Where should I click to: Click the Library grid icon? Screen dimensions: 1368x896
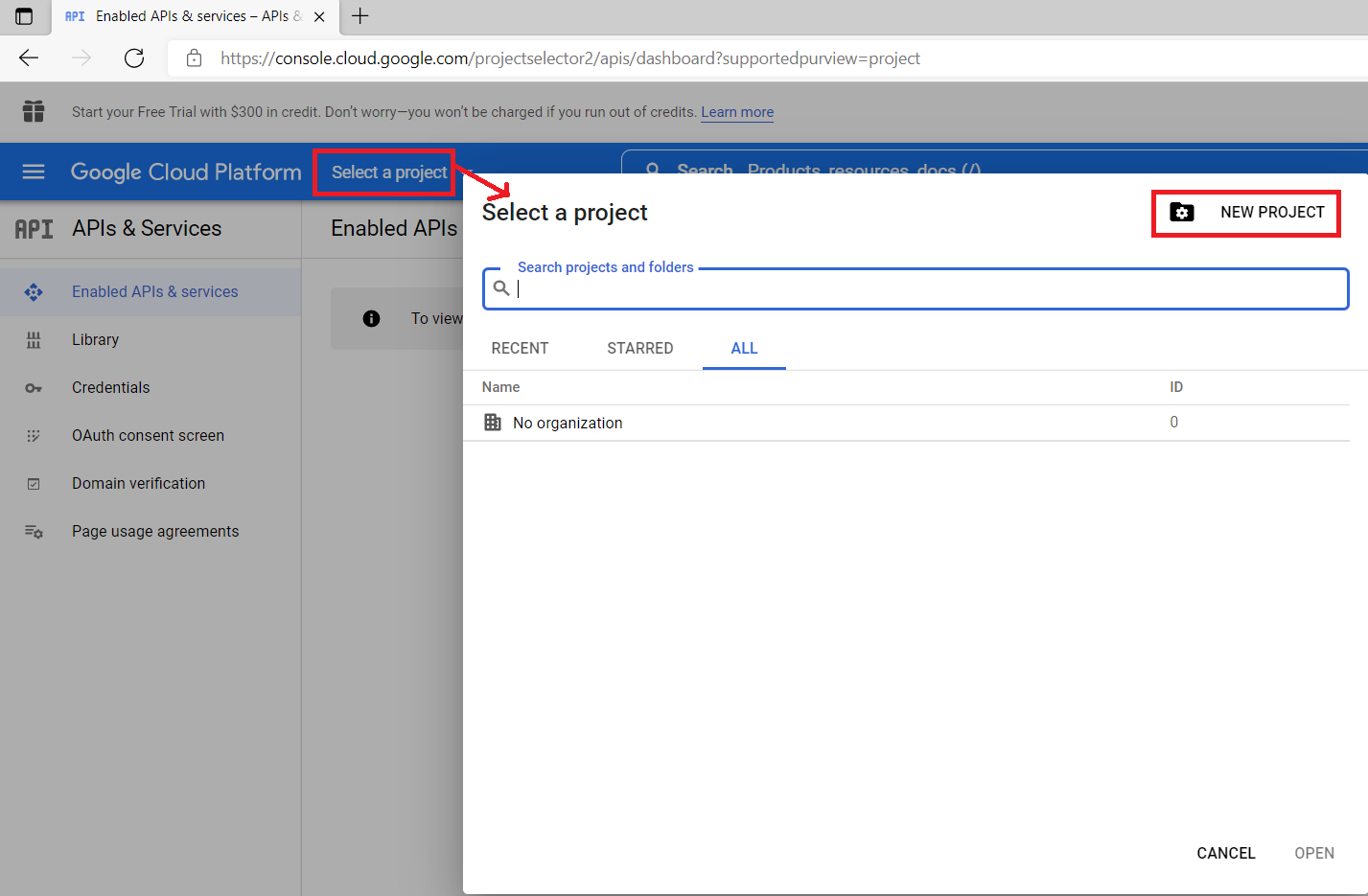[34, 340]
